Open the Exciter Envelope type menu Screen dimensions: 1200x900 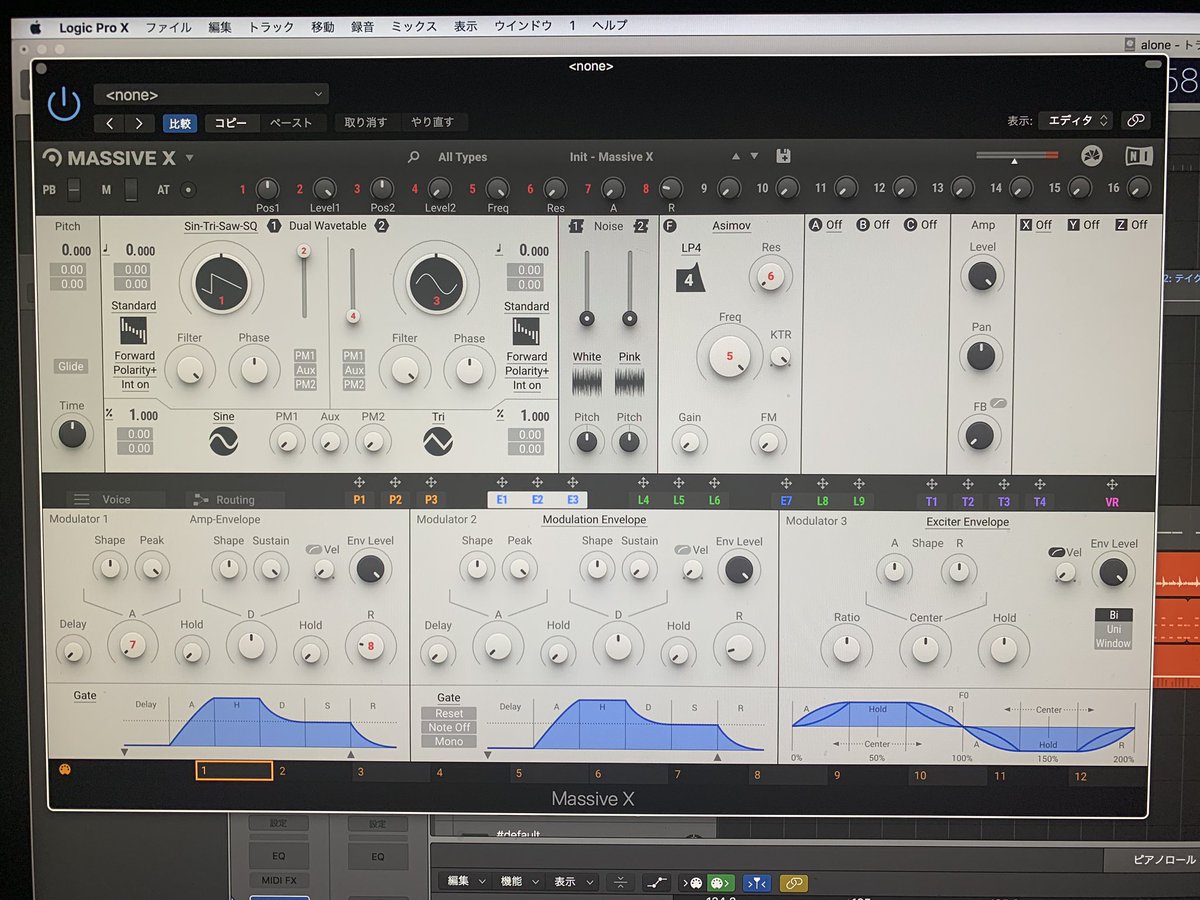point(967,521)
